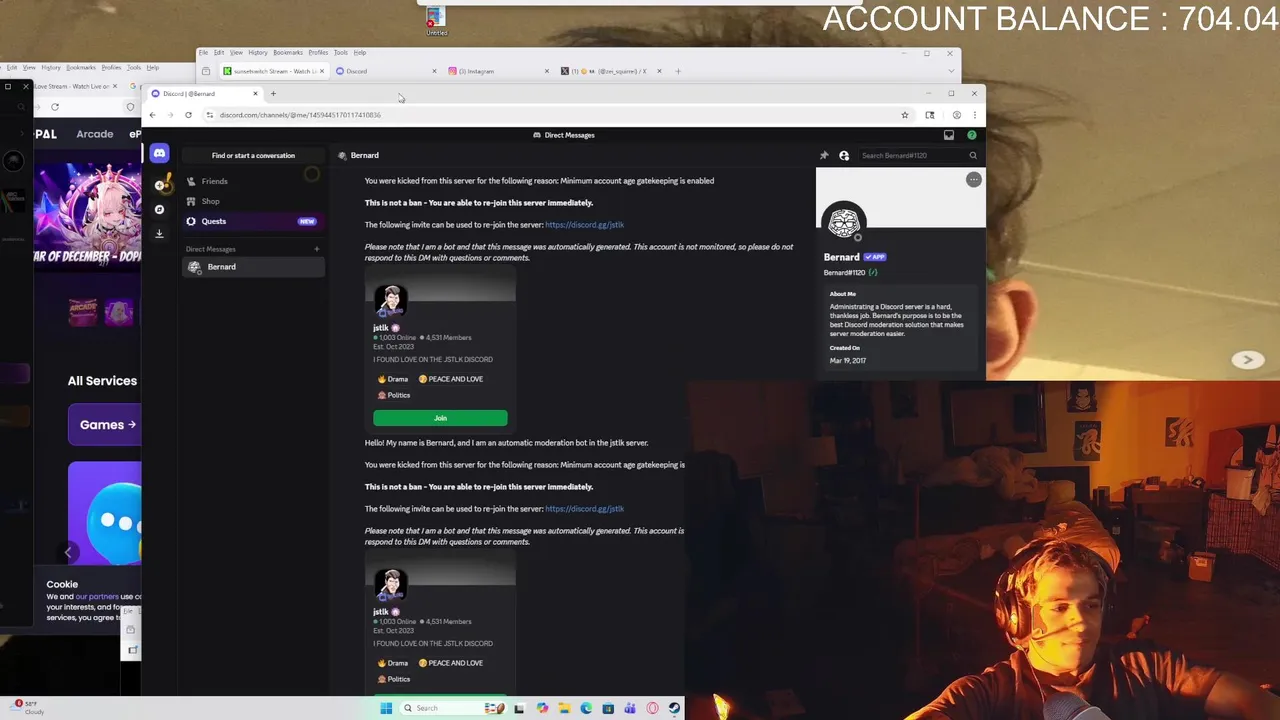Click Bernard avatar in profile panel
This screenshot has width=1280, height=720.
coord(844,221)
